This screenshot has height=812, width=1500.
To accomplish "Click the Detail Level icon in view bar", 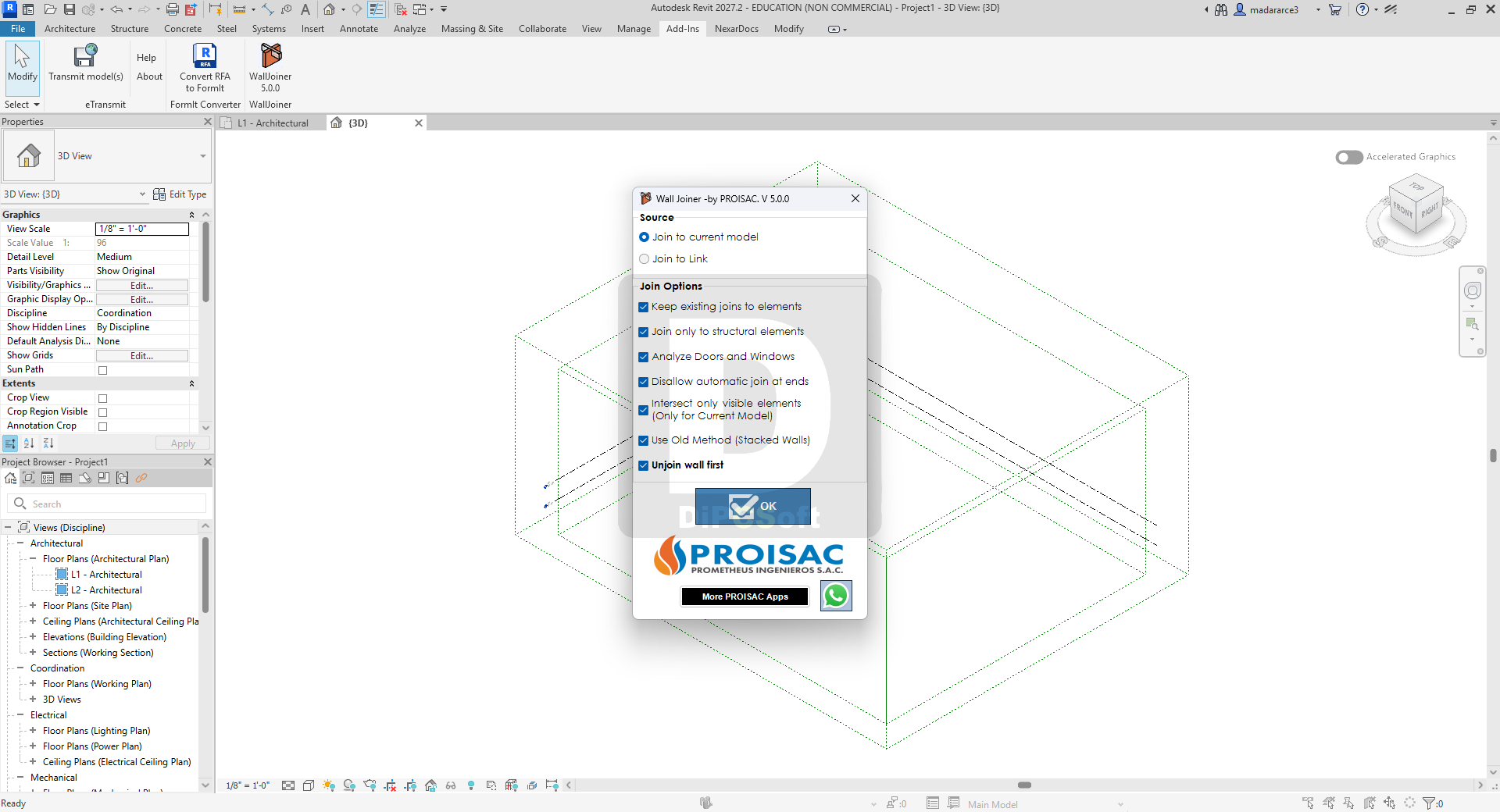I will [288, 785].
